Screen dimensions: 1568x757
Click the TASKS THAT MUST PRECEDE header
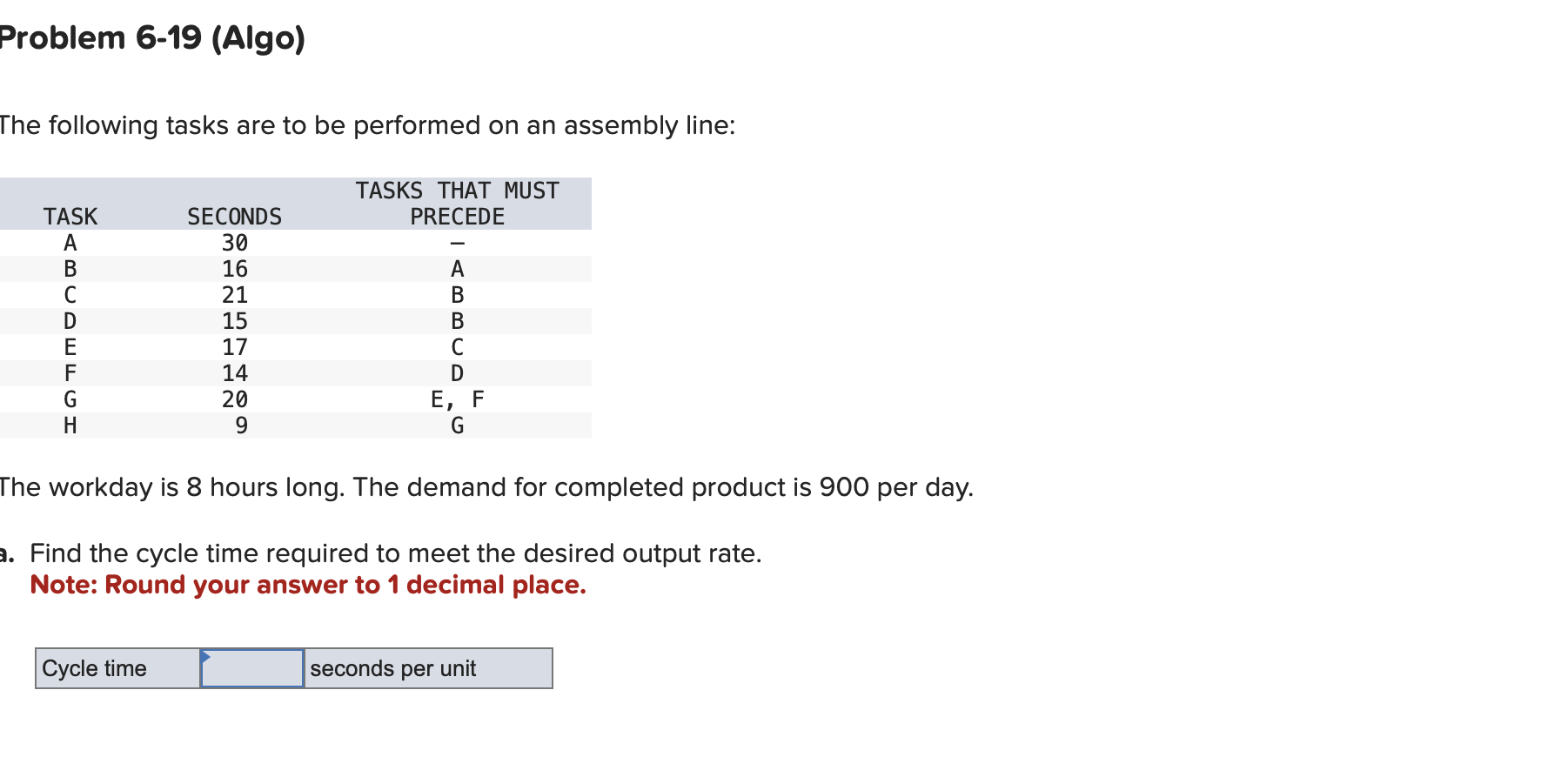tap(457, 204)
